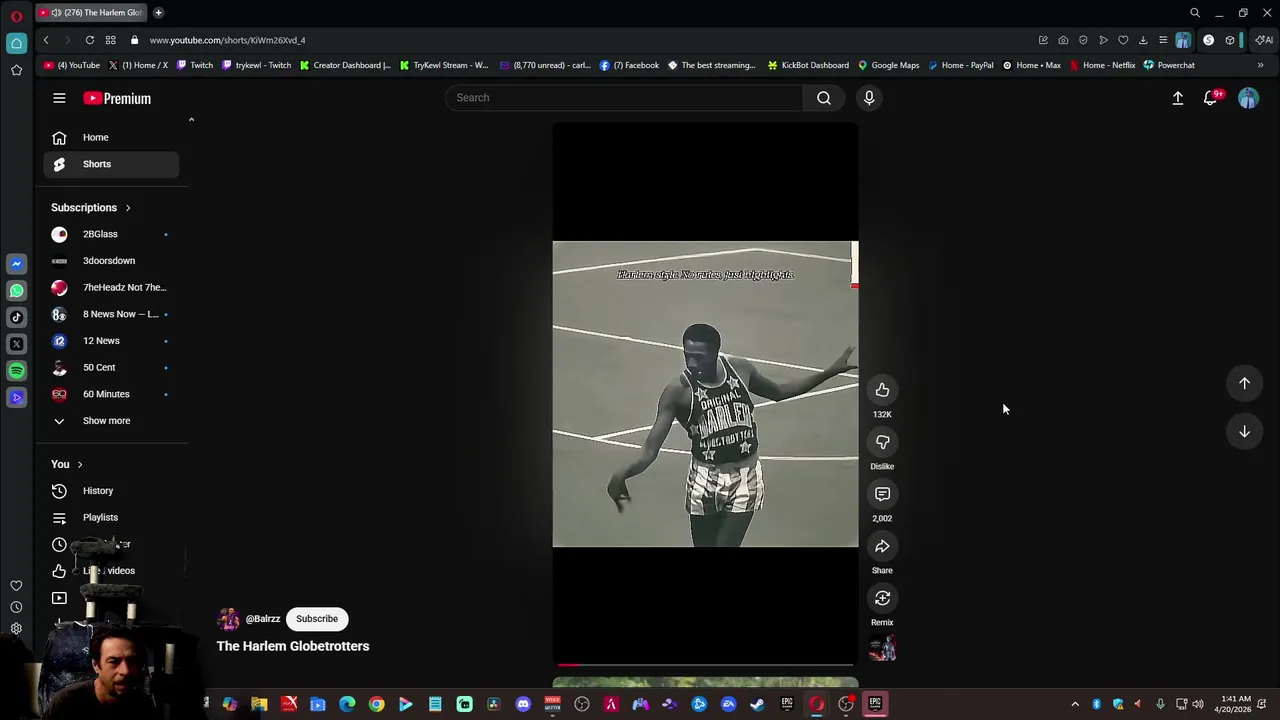Viewport: 1280px width, 720px height.
Task: Open a new browser tab
Action: tap(158, 13)
